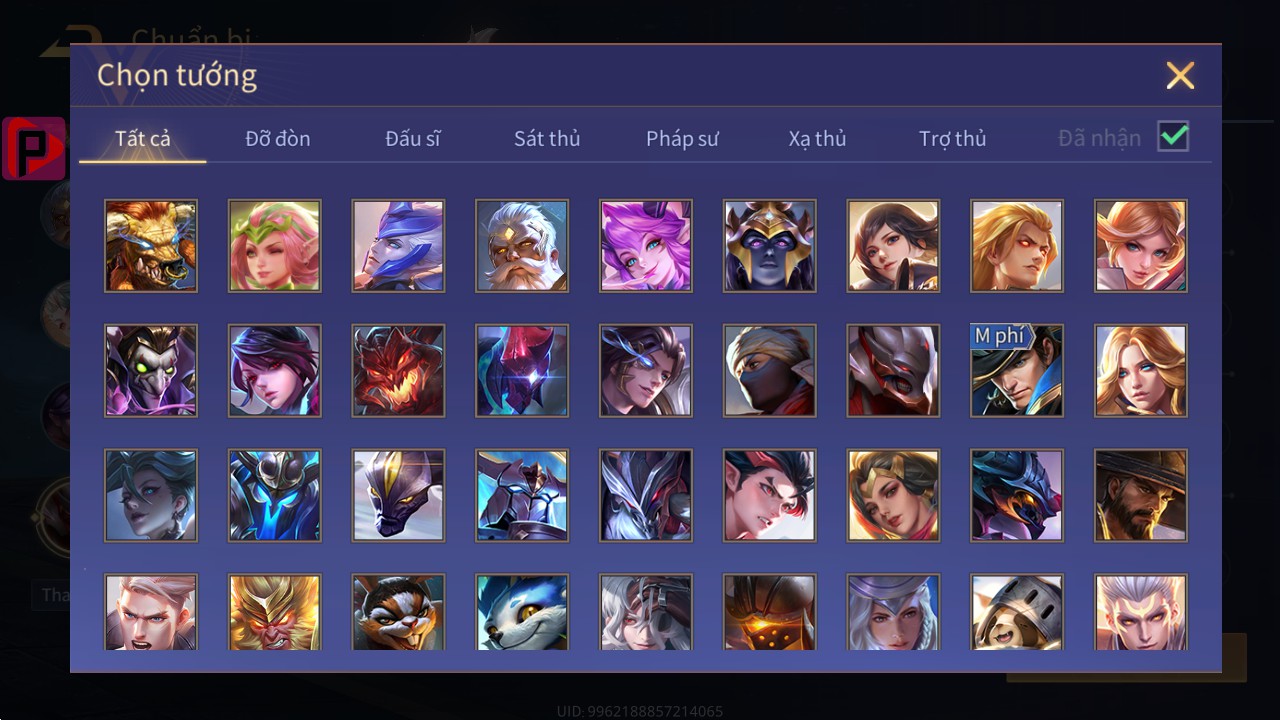Open the 'Sát thủ' tab

click(547, 139)
